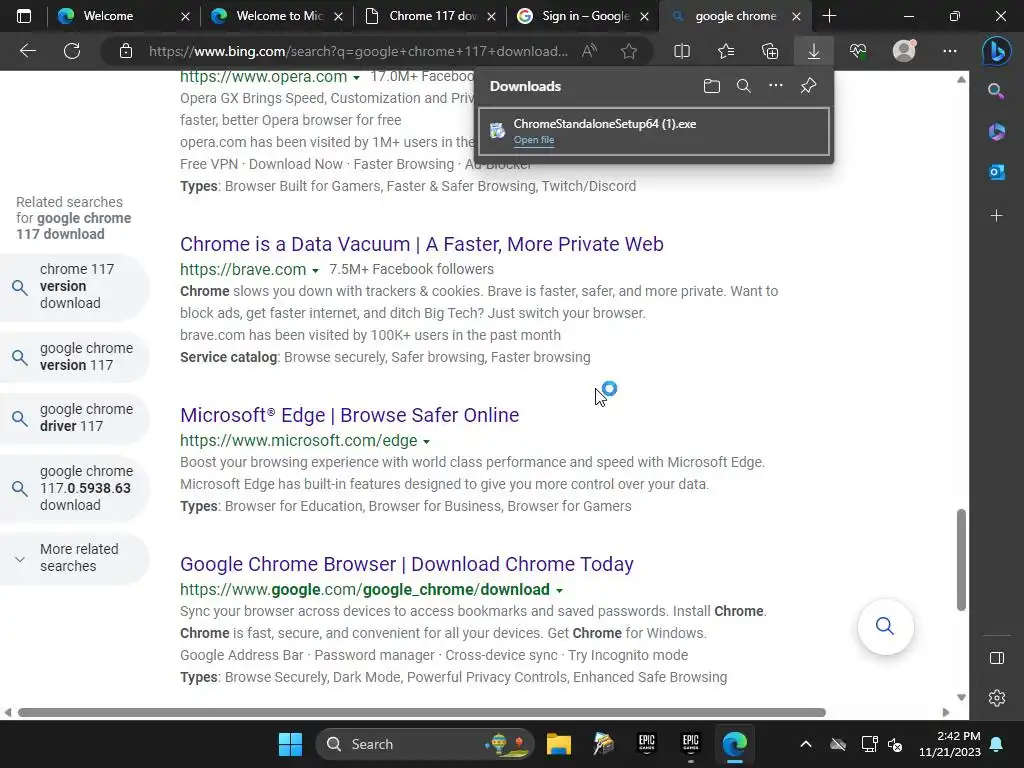Open Edge Settings and more menu
The height and width of the screenshot is (768, 1024).
coord(950,51)
